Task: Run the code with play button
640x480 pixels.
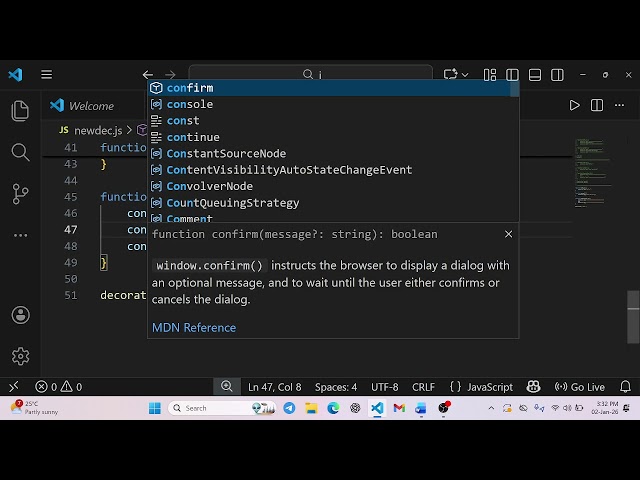Action: tap(574, 105)
